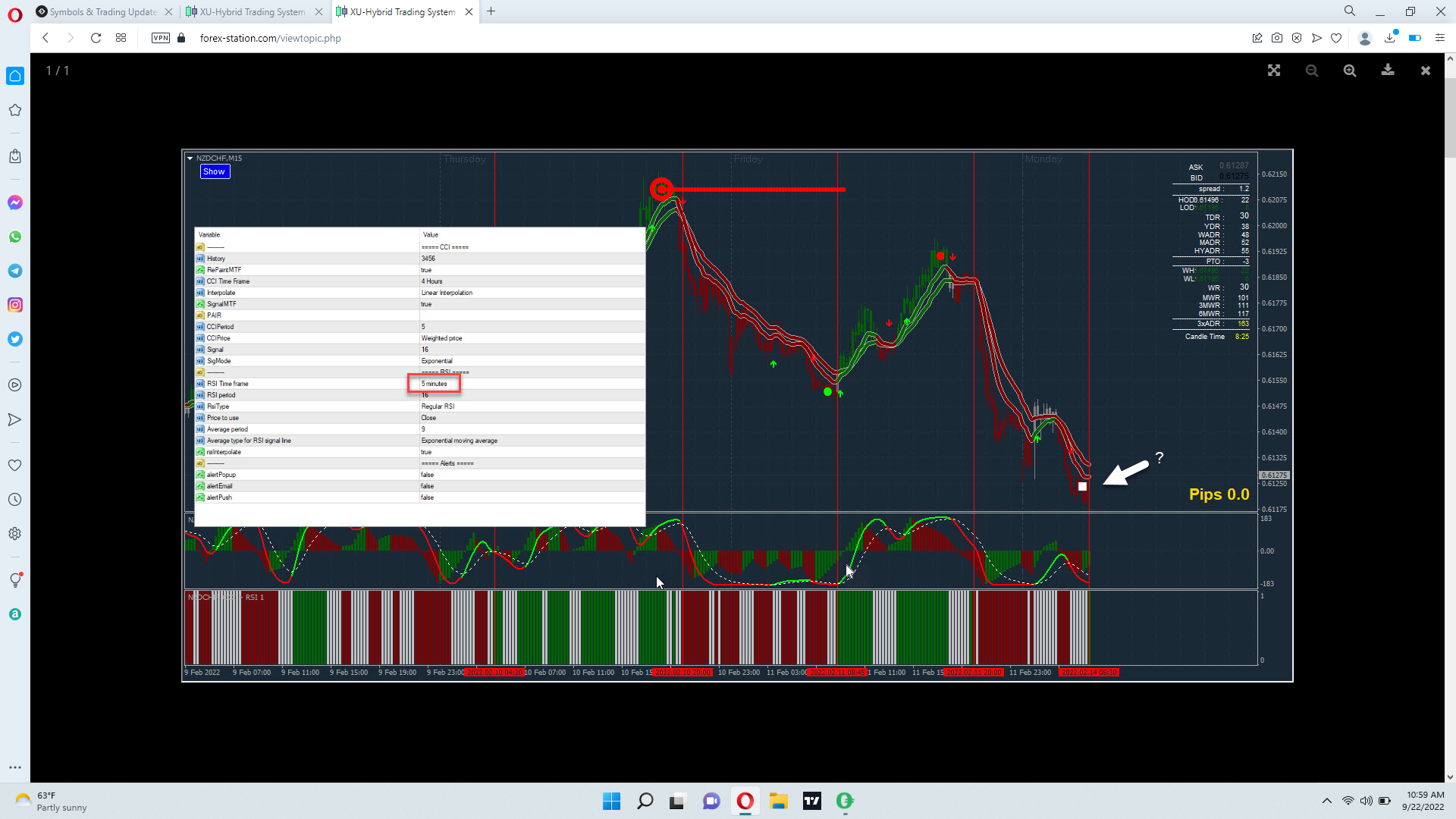Zoom in the image viewer
The width and height of the screenshot is (1456, 819).
[x=1350, y=71]
